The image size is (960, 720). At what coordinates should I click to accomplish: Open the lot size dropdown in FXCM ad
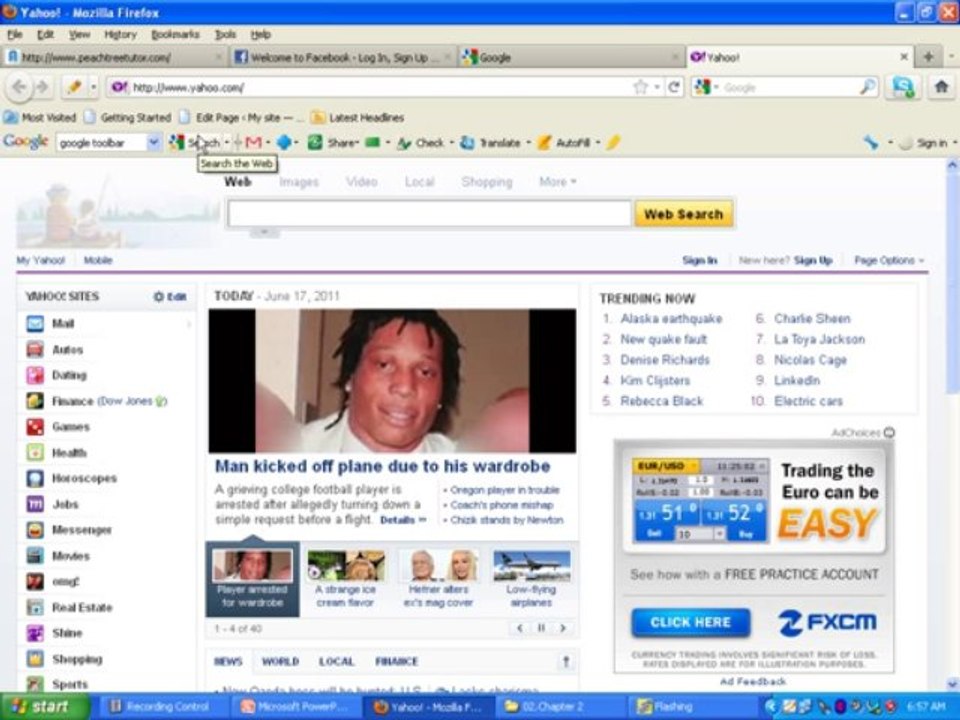click(719, 534)
